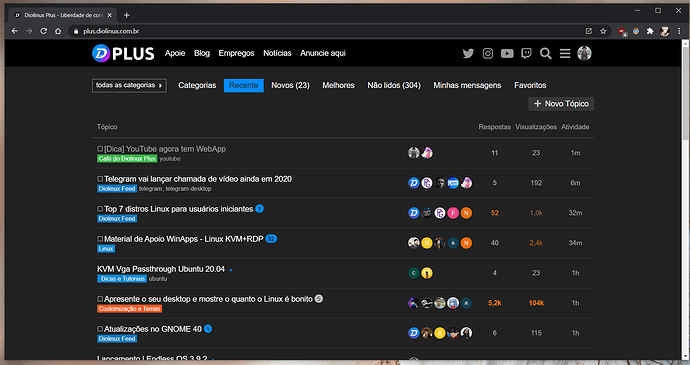
Task: Click first poster avatar on Telegram topic
Action: [414, 183]
